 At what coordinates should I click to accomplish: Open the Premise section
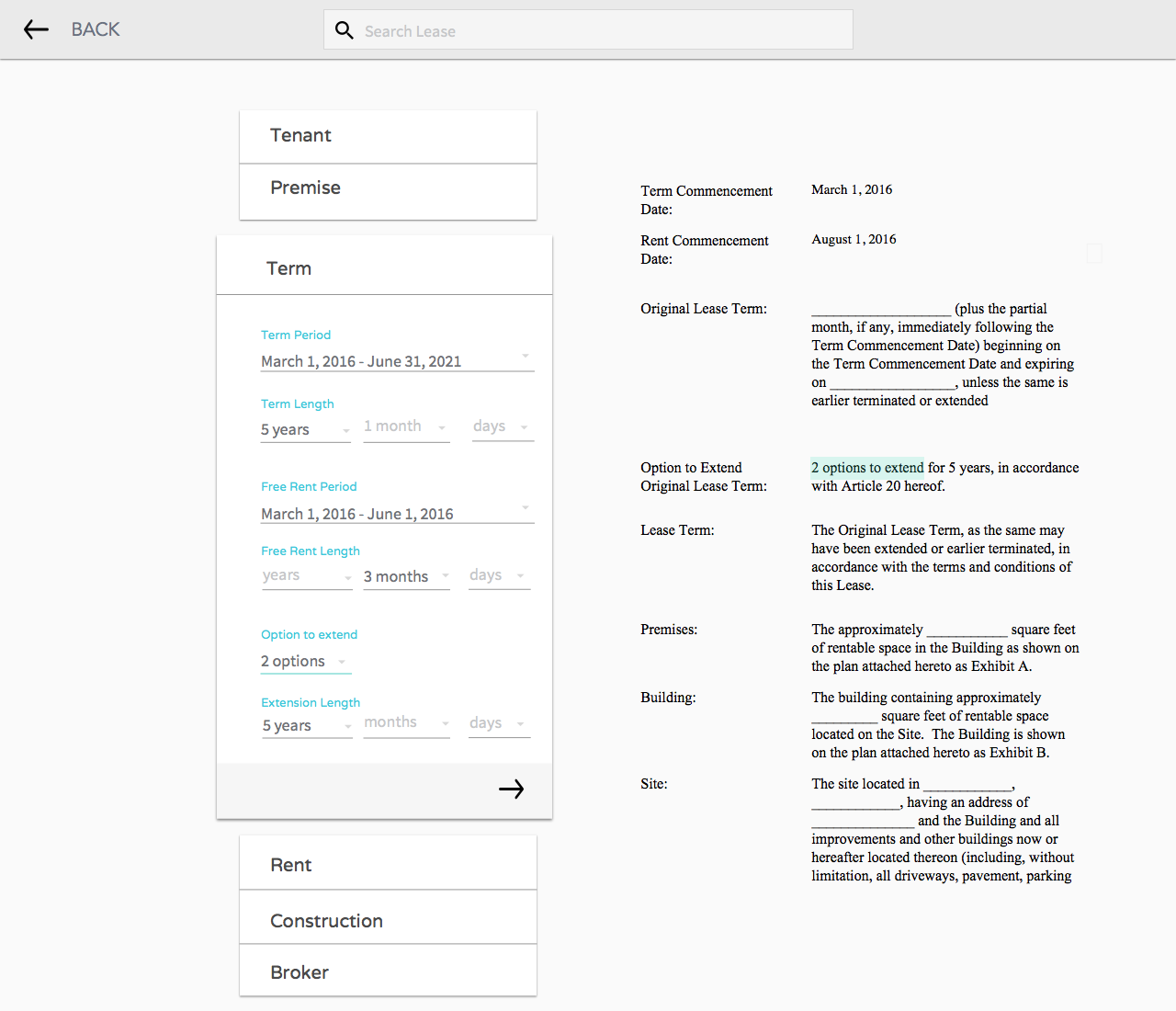tap(388, 190)
